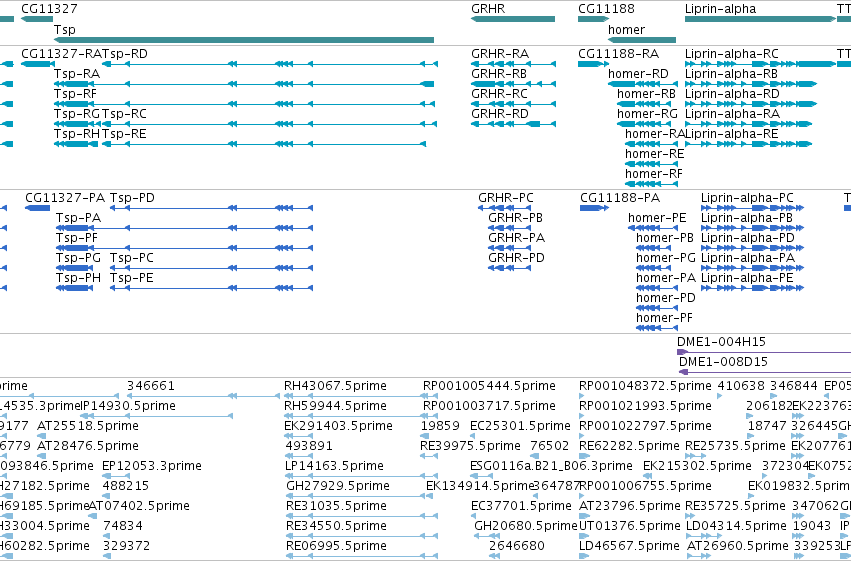
Task: Select protein Tsp-PA
Action: (x=185, y=228)
